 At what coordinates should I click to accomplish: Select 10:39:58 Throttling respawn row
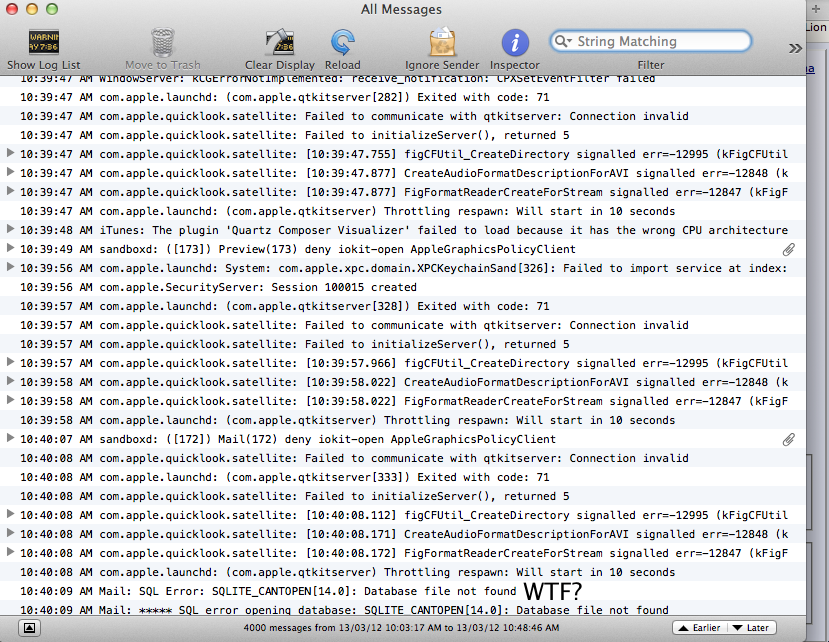coord(403,420)
